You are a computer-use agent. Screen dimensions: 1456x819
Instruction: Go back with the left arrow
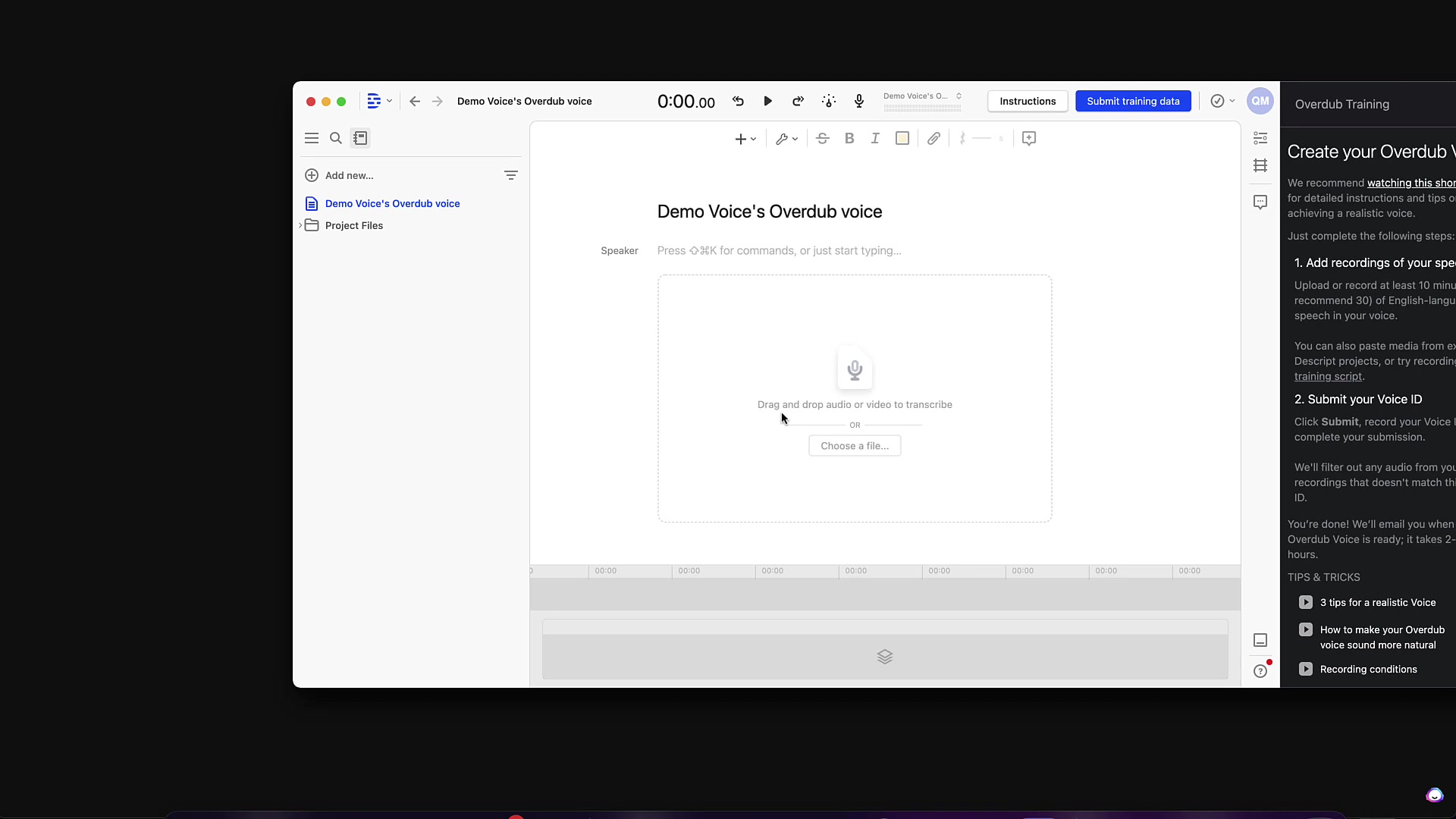[415, 101]
